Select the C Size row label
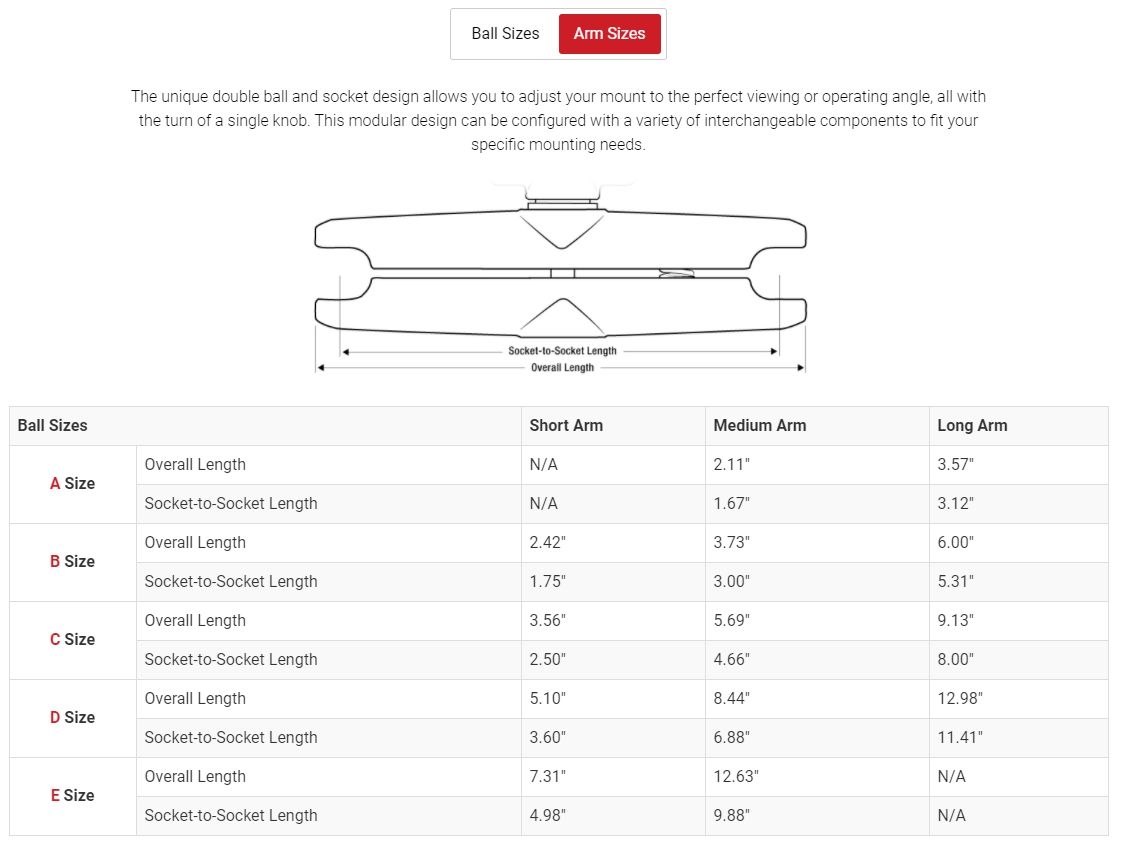The image size is (1123, 852). pos(72,640)
